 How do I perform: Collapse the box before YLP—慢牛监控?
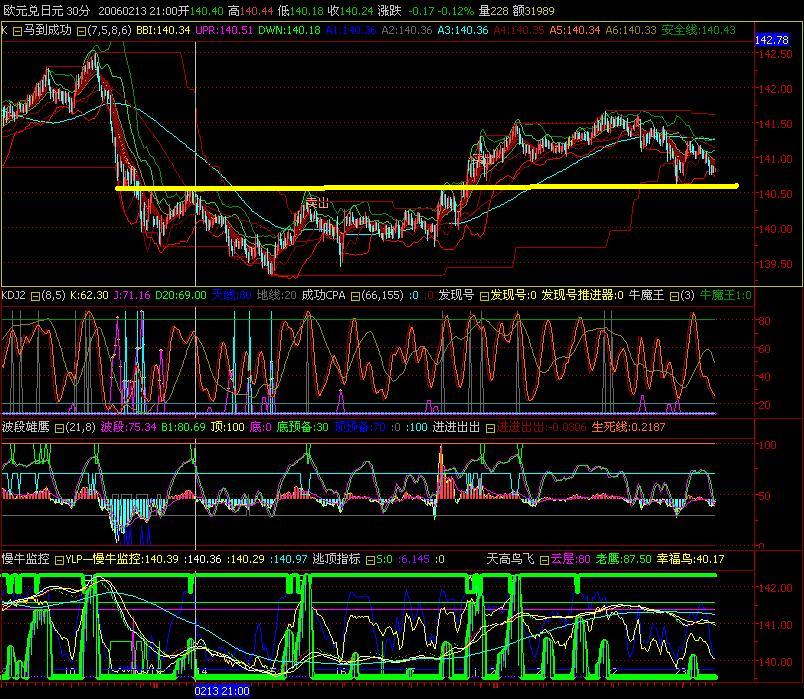tap(59, 560)
